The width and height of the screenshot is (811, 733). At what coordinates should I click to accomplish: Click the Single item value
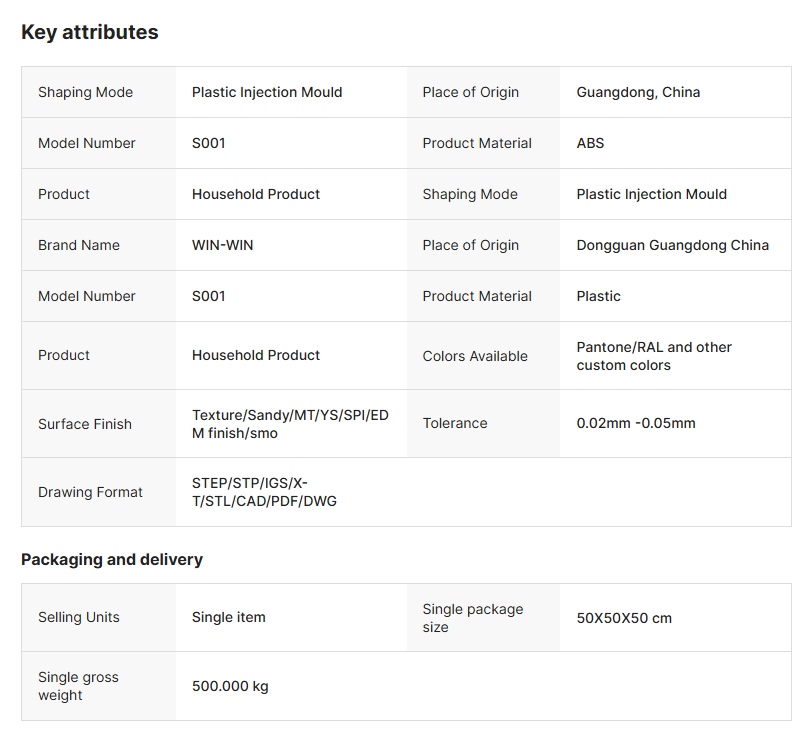(229, 617)
